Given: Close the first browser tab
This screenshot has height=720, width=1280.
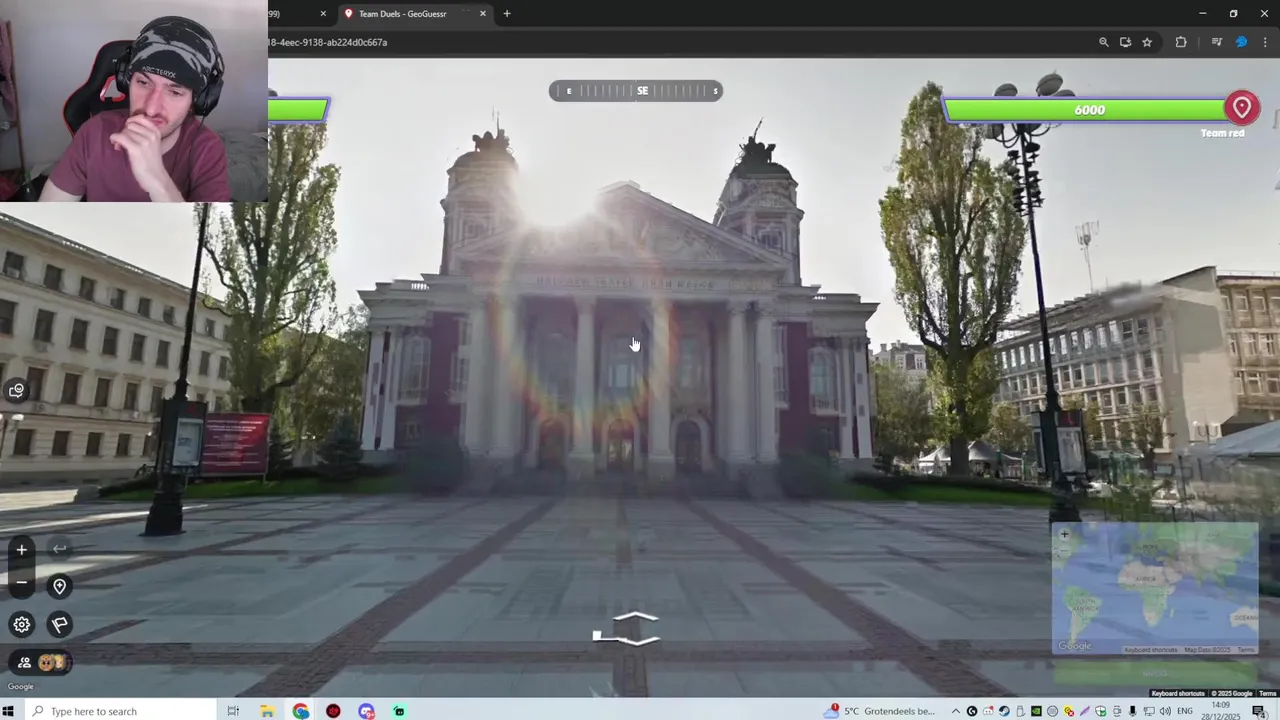Looking at the screenshot, I should (323, 14).
